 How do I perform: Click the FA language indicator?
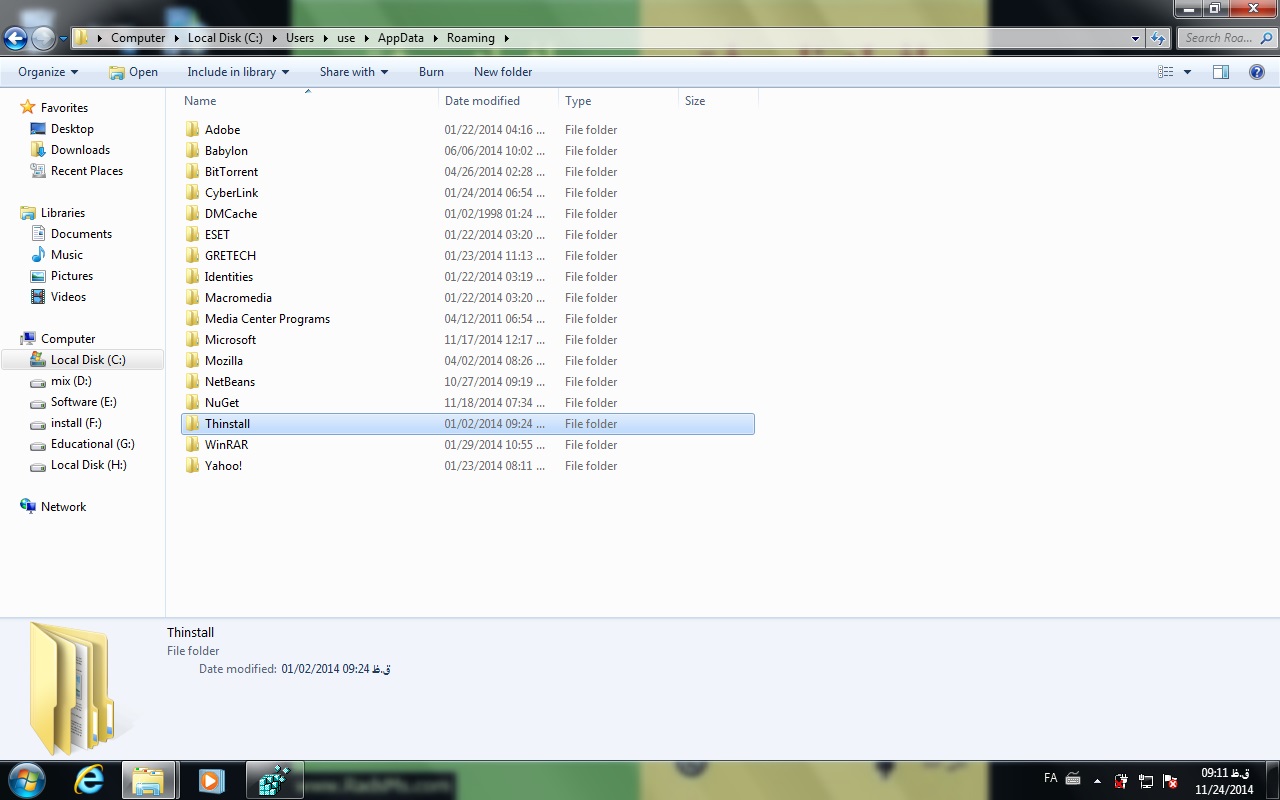coord(1050,778)
